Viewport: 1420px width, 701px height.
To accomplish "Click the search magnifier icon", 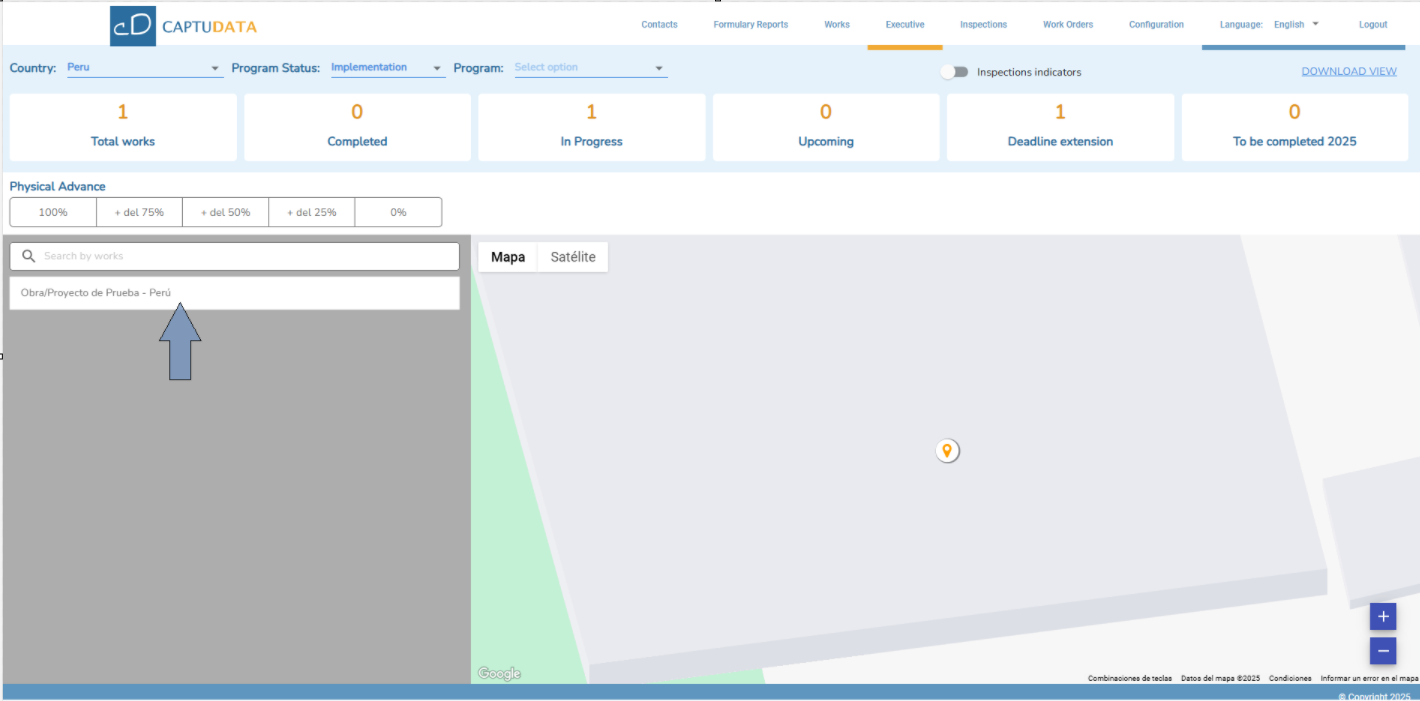I will [29, 256].
